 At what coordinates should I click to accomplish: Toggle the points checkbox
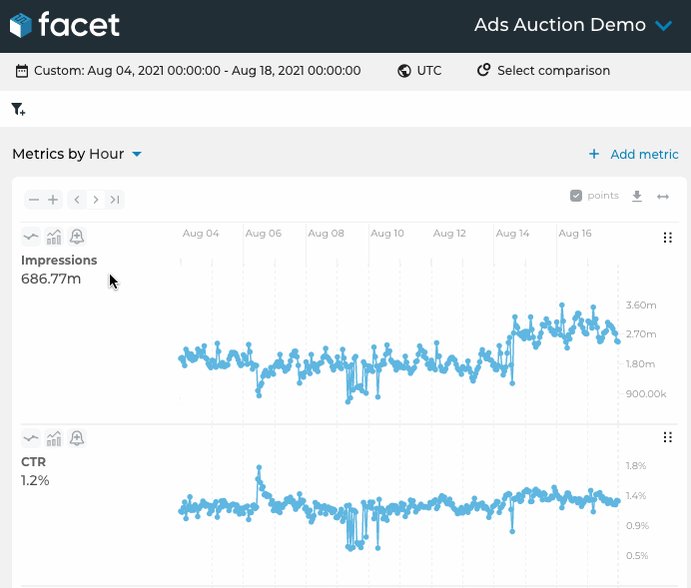click(576, 196)
